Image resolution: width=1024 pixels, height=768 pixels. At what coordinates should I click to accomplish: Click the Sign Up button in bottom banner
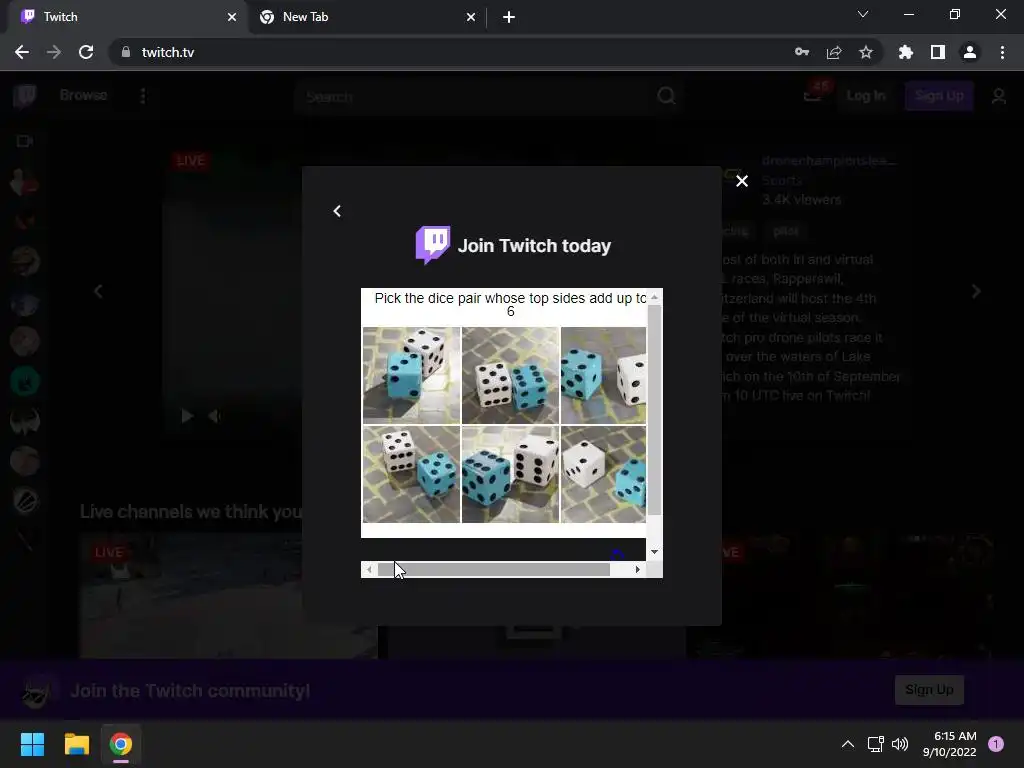(929, 690)
